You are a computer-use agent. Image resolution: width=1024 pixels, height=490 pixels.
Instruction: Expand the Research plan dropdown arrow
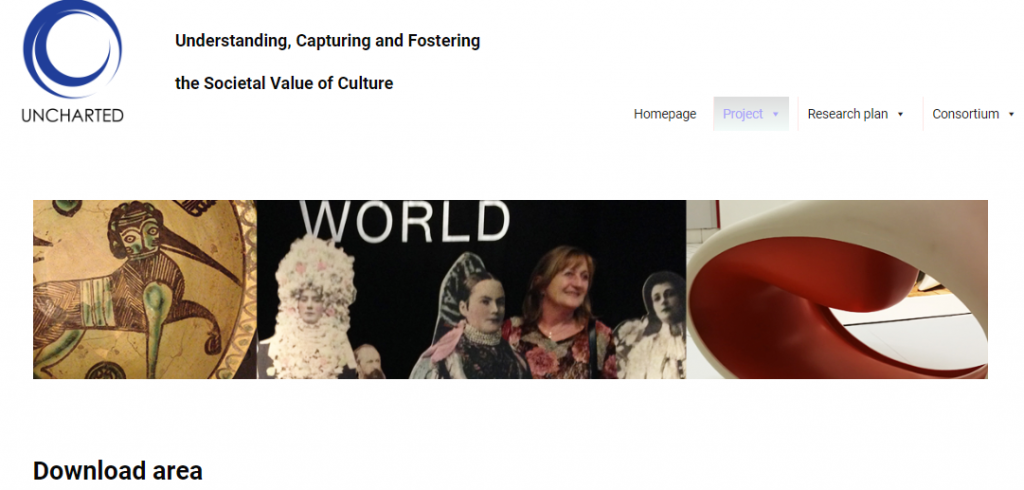(x=901, y=114)
